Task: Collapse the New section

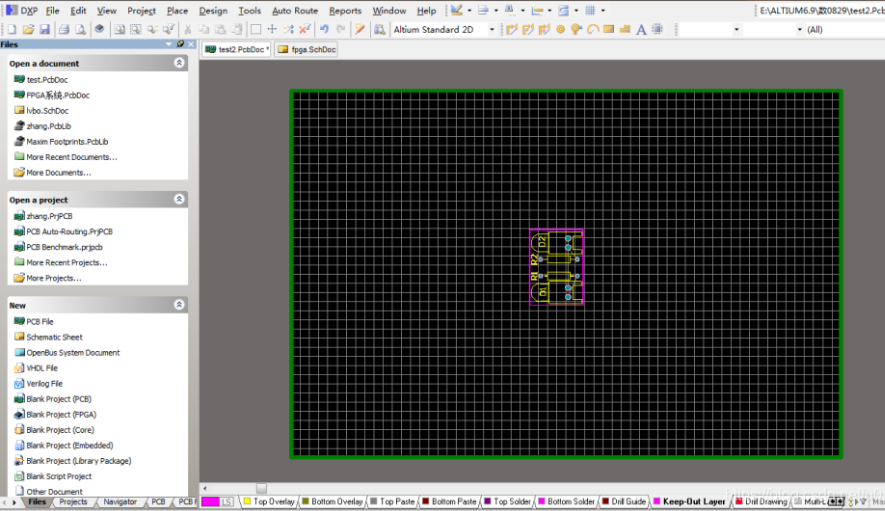Action: point(179,305)
